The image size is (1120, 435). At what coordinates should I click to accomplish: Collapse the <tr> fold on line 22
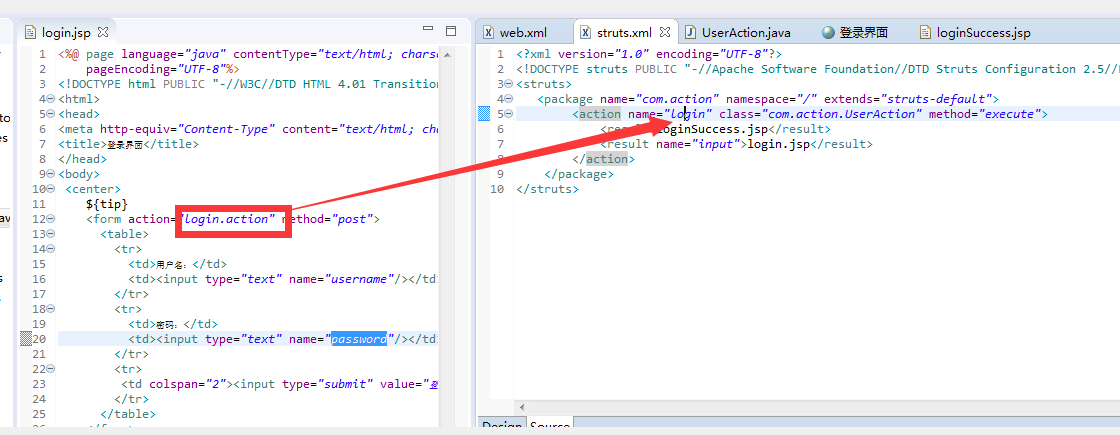click(x=51, y=369)
